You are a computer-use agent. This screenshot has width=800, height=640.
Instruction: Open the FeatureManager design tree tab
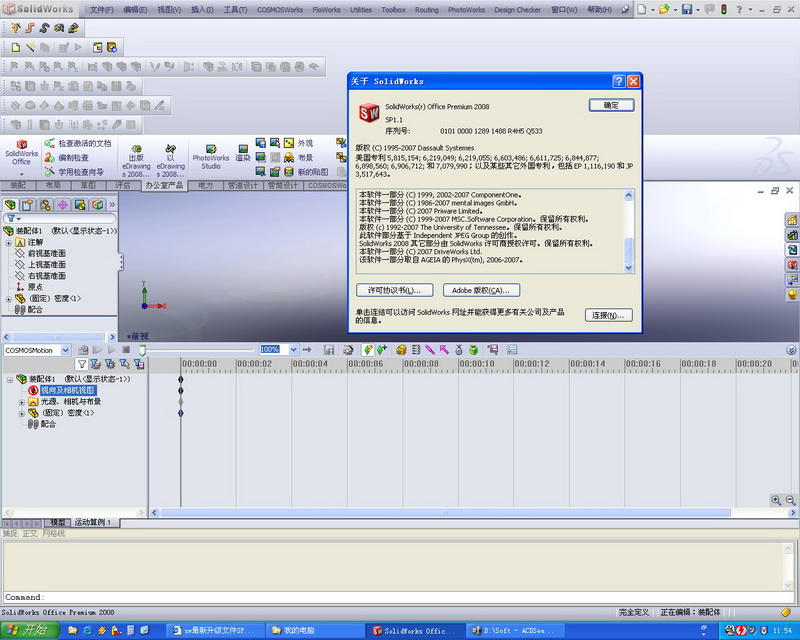tap(10, 205)
